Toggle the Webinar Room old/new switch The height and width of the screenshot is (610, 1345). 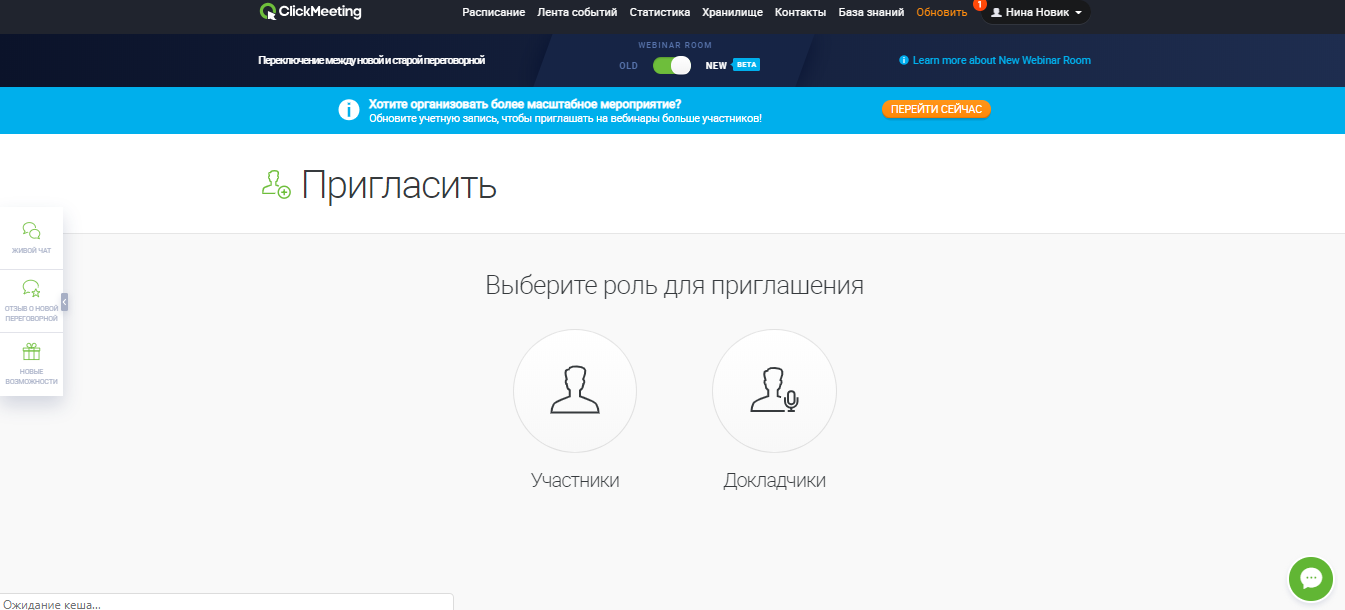[x=672, y=65]
